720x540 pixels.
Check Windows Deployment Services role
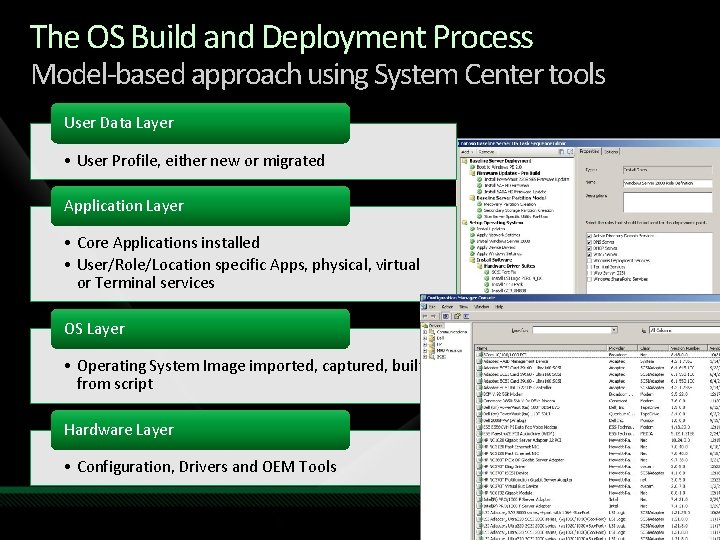(590, 260)
